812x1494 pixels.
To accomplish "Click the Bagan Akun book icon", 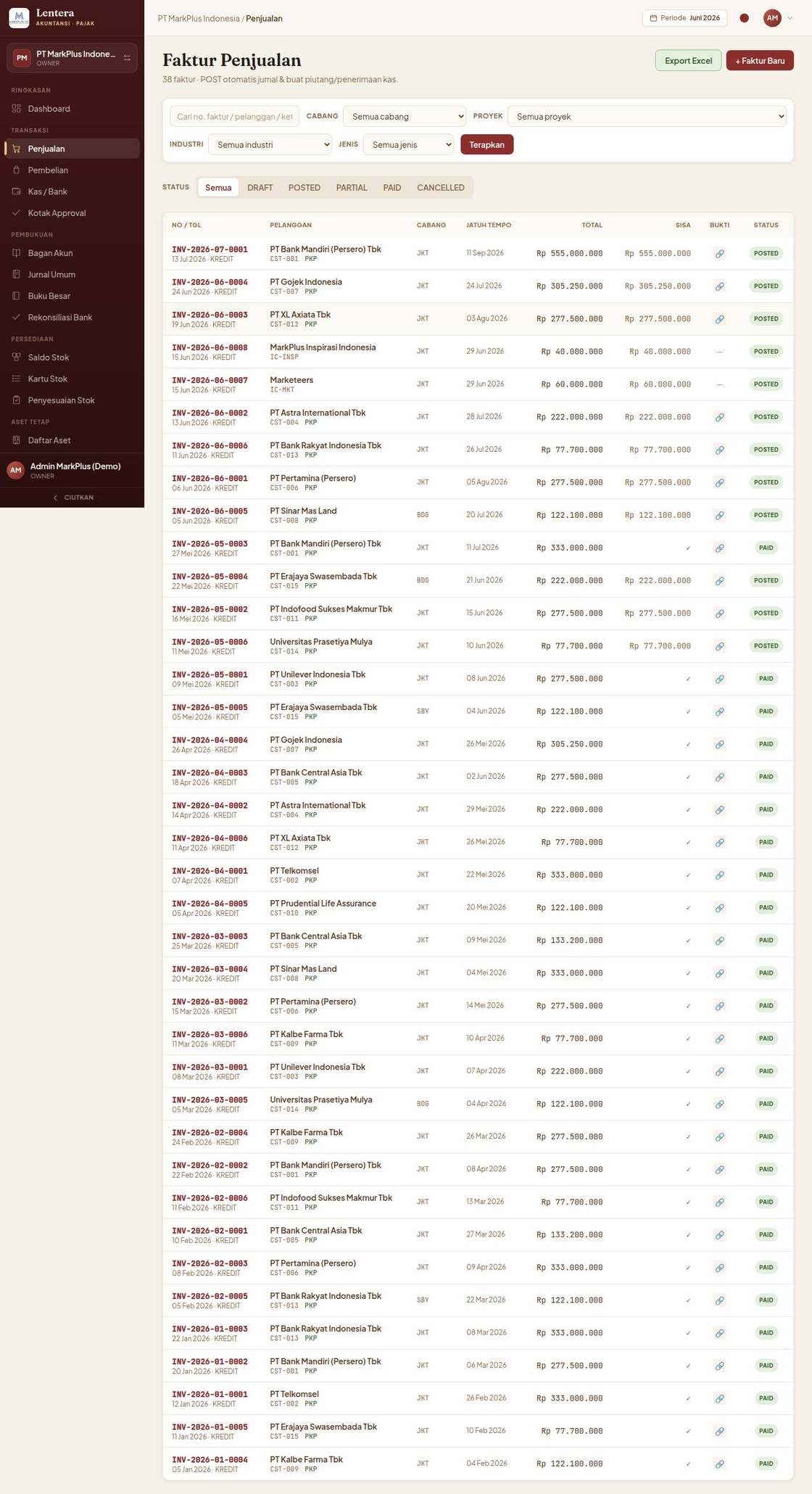I will point(17,253).
